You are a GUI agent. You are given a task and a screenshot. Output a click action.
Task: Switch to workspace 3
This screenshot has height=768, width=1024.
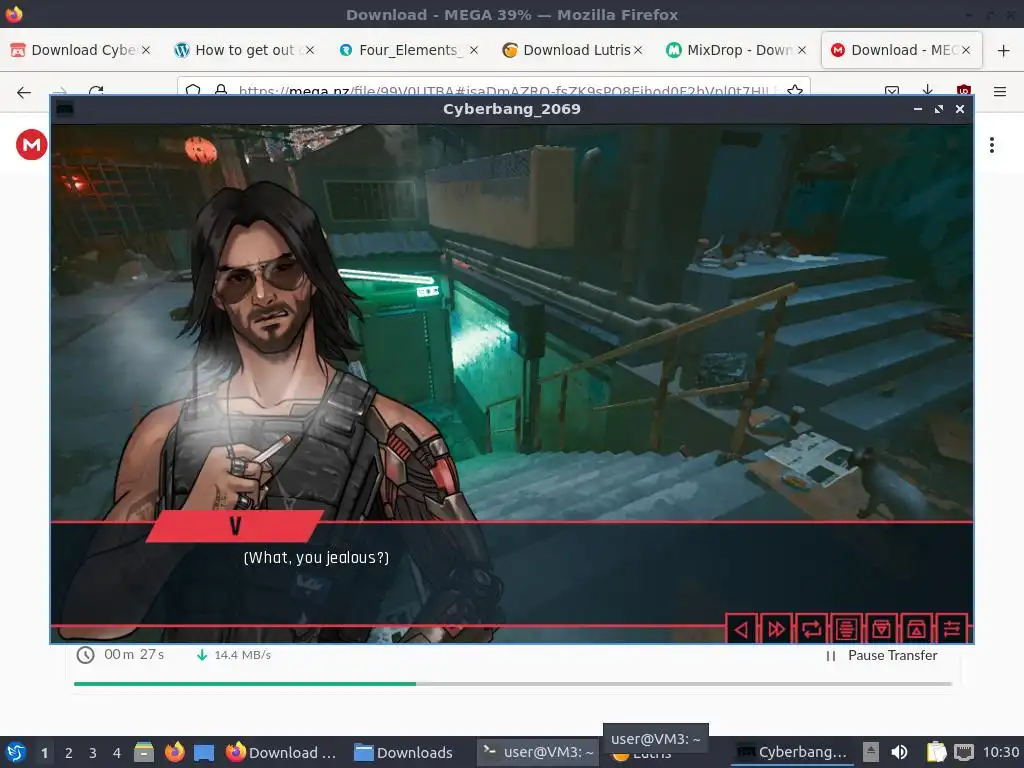click(93, 753)
